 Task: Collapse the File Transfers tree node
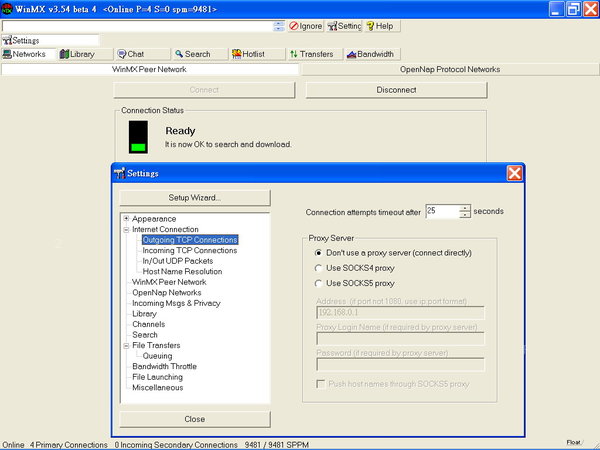(126, 346)
